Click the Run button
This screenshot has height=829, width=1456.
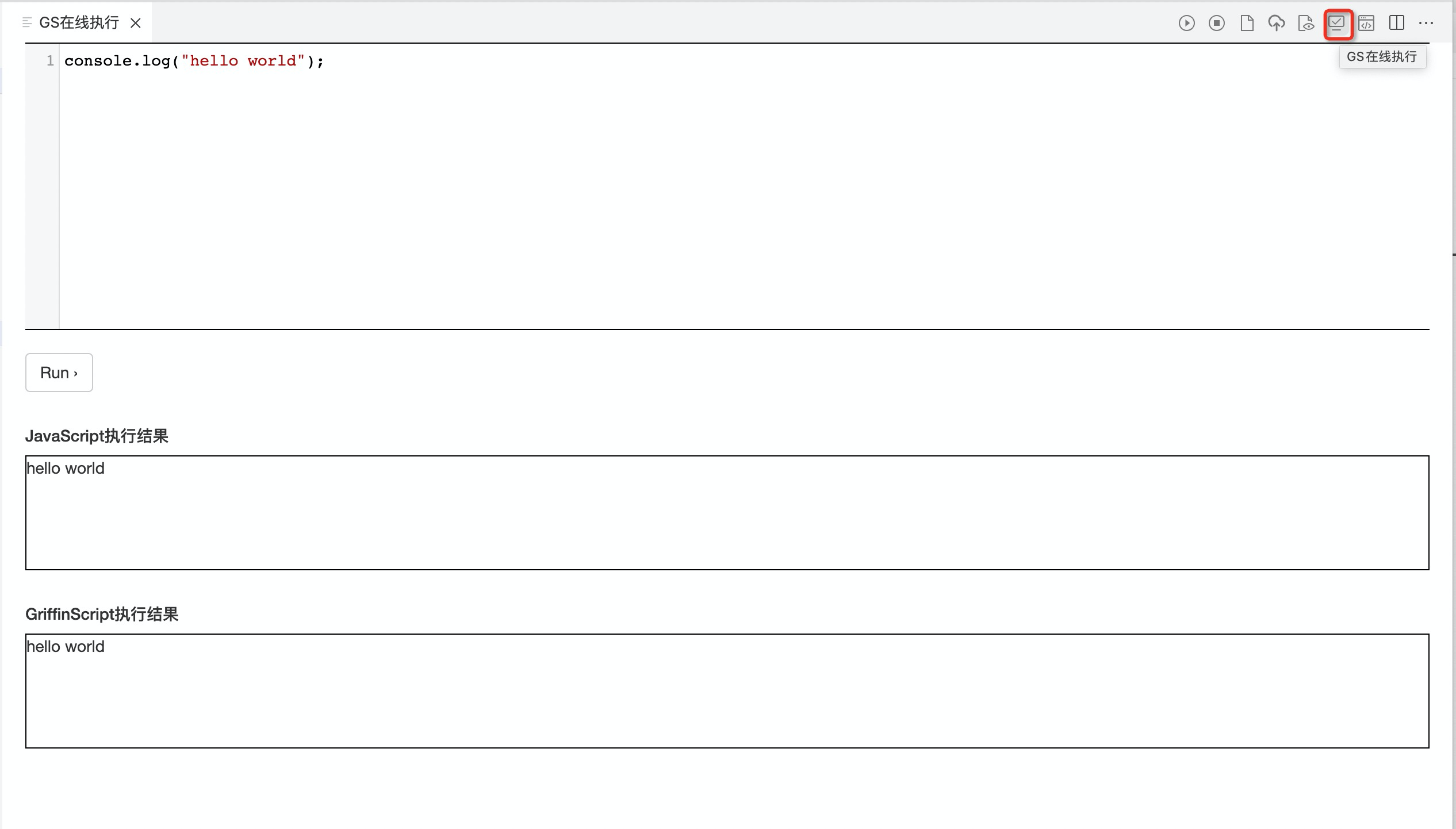[x=59, y=373]
